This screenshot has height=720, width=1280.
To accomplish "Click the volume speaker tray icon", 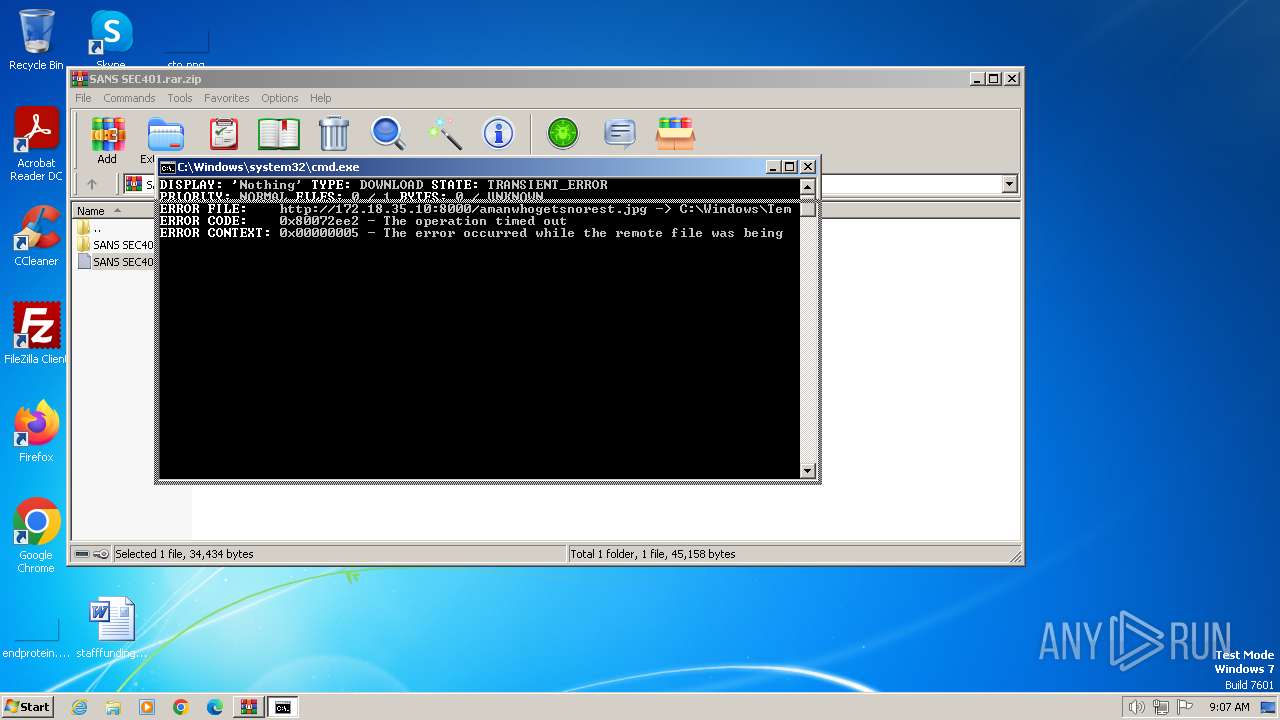I will (1136, 707).
